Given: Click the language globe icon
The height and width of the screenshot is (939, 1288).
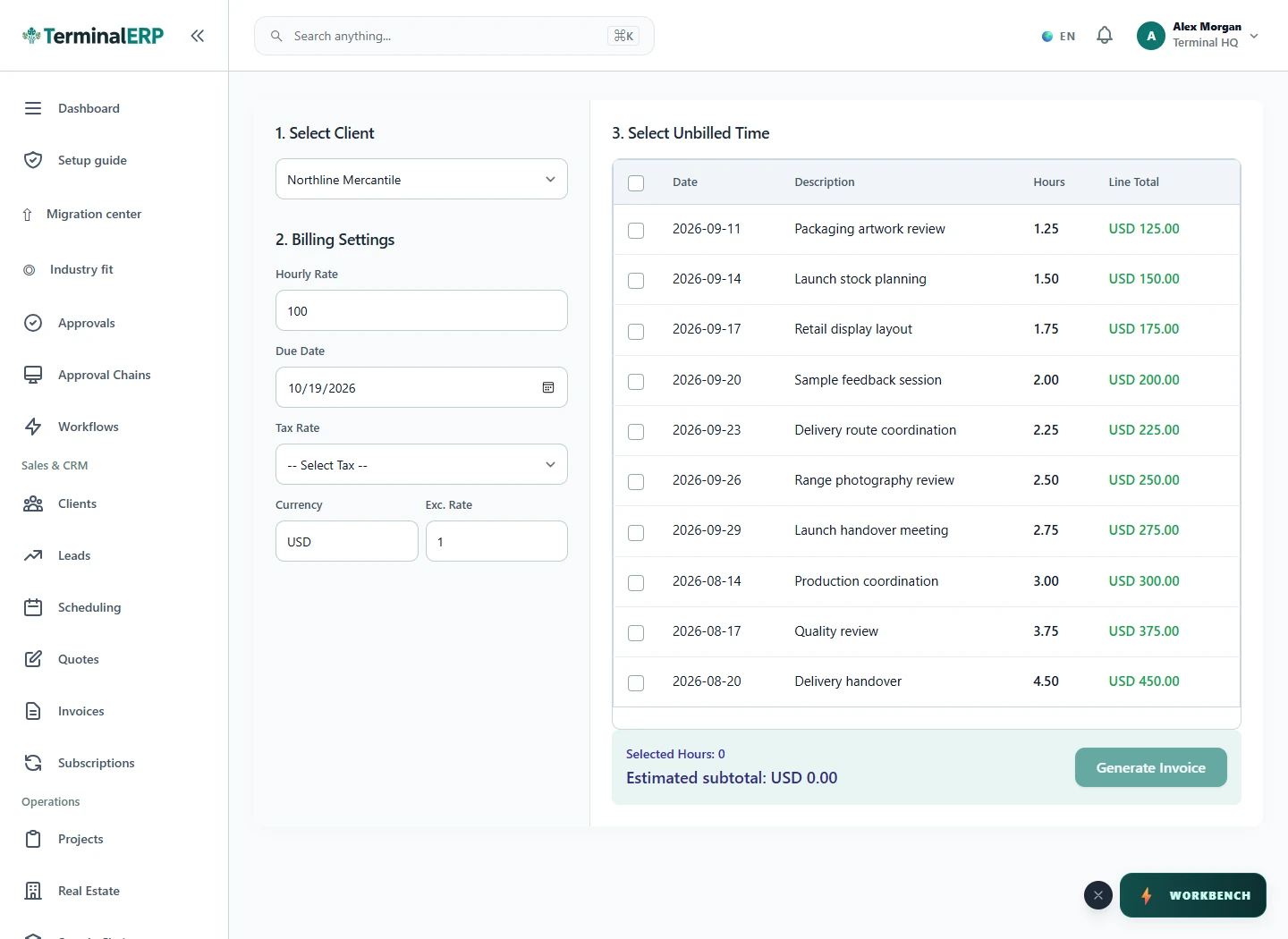Looking at the screenshot, I should click(1047, 37).
